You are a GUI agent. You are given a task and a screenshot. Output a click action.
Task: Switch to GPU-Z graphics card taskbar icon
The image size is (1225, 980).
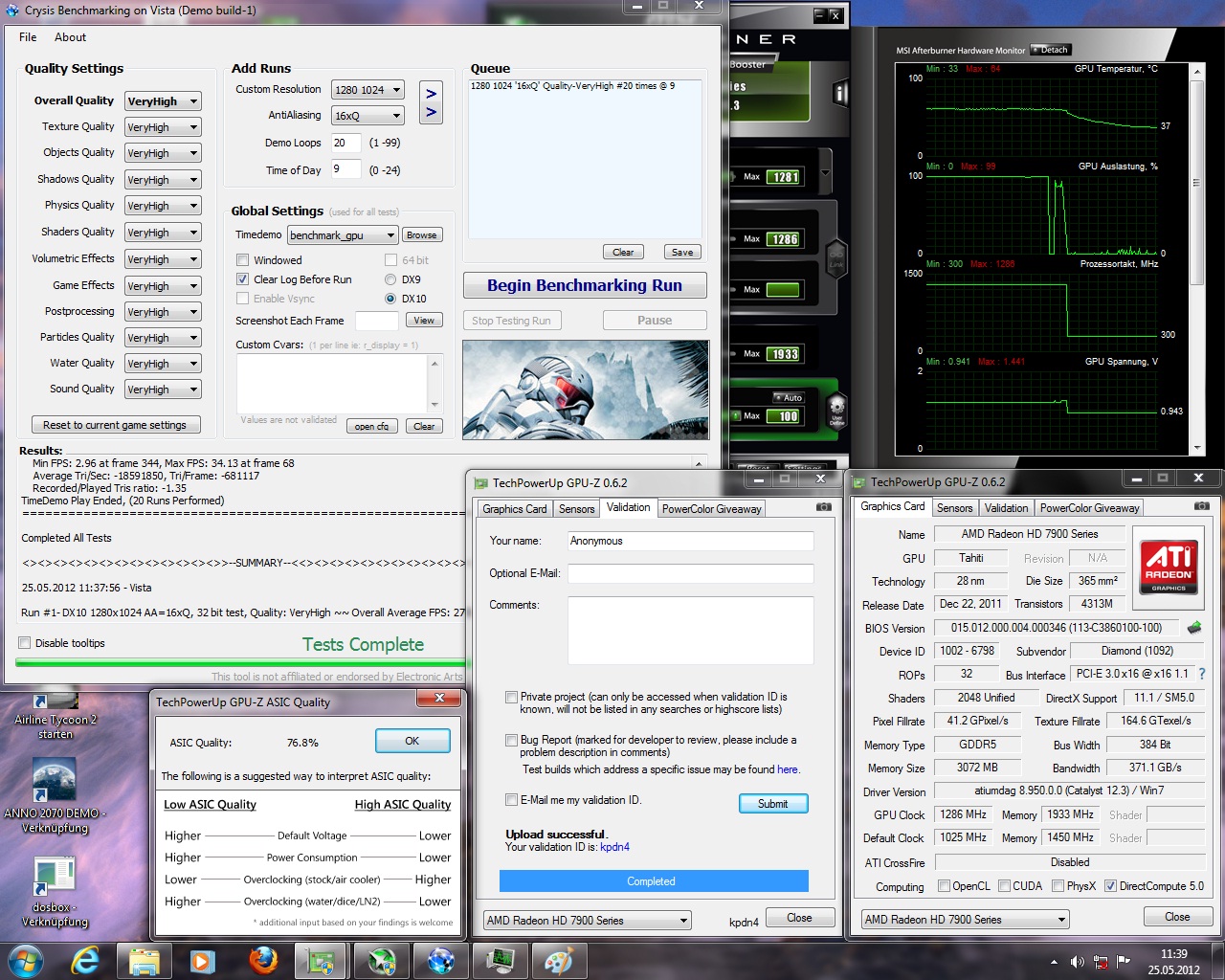coord(322,960)
